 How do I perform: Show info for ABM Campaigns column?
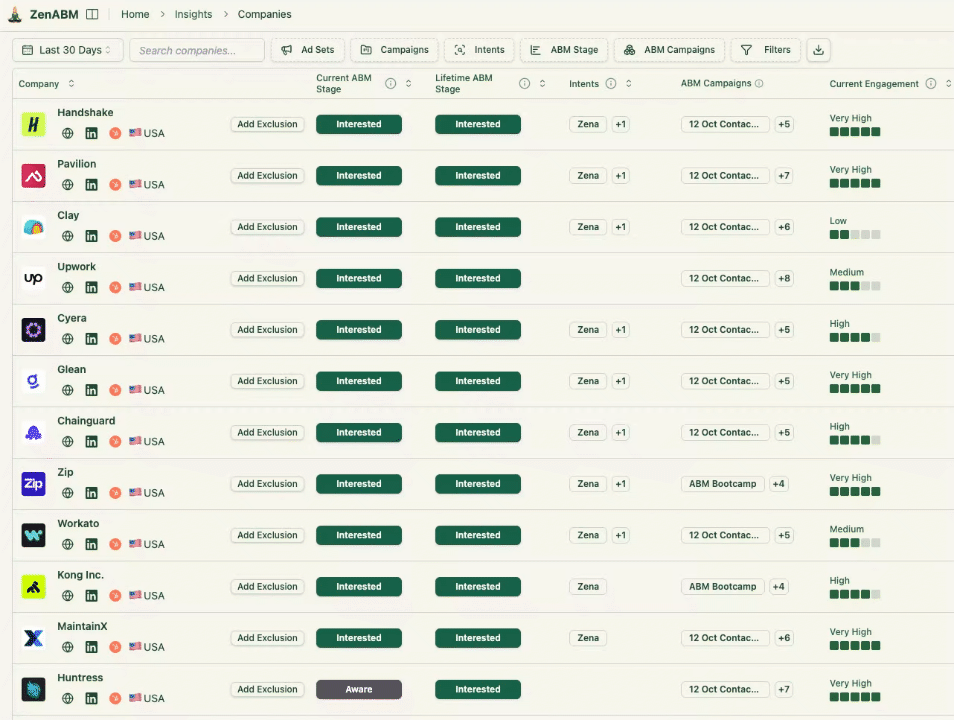[x=759, y=83]
